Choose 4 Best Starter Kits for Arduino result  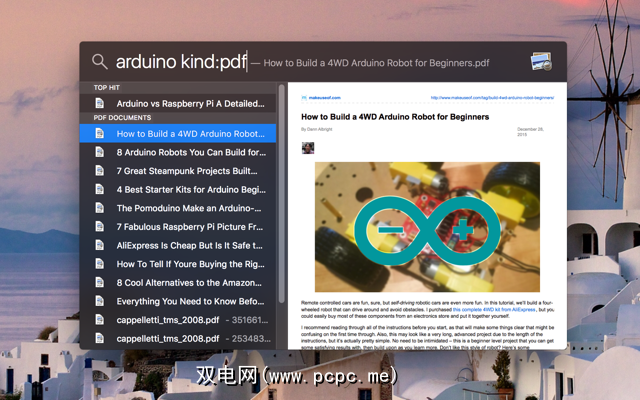178,189
